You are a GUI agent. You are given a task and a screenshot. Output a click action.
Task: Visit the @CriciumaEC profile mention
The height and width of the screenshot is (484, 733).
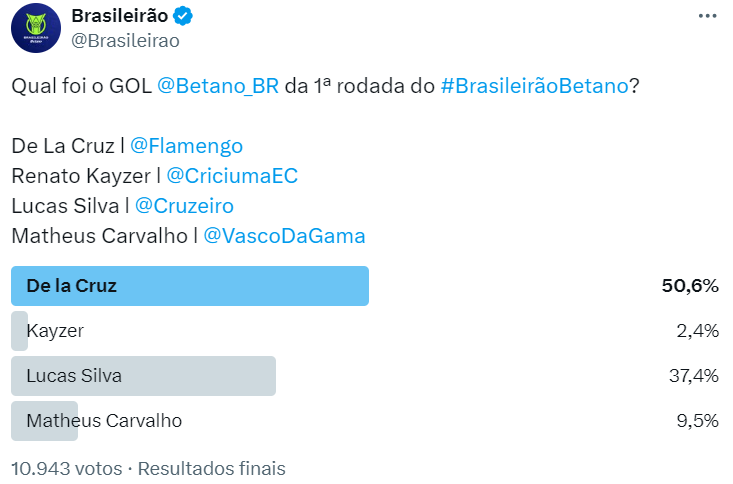click(x=232, y=176)
